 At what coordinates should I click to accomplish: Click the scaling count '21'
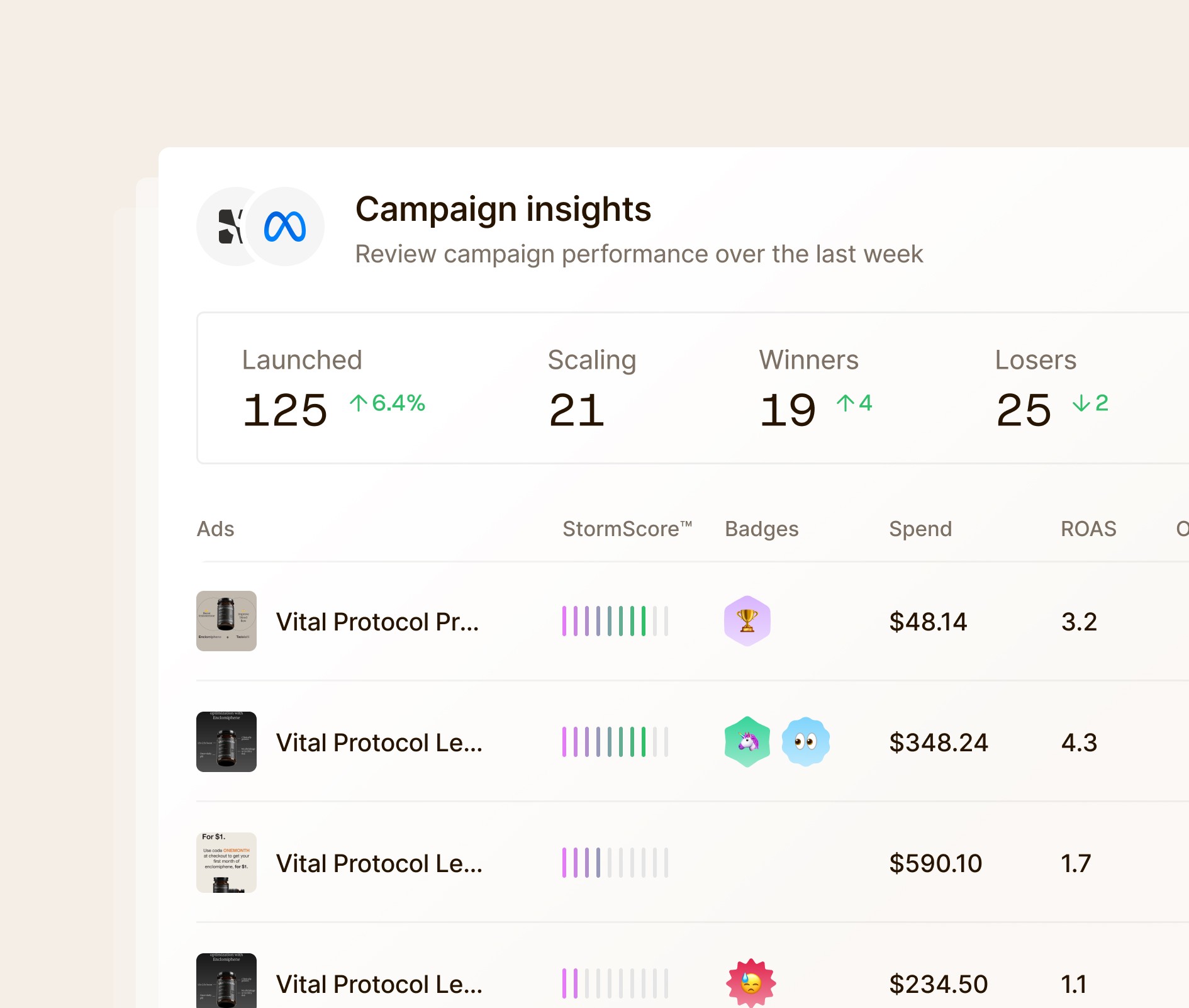coord(577,410)
